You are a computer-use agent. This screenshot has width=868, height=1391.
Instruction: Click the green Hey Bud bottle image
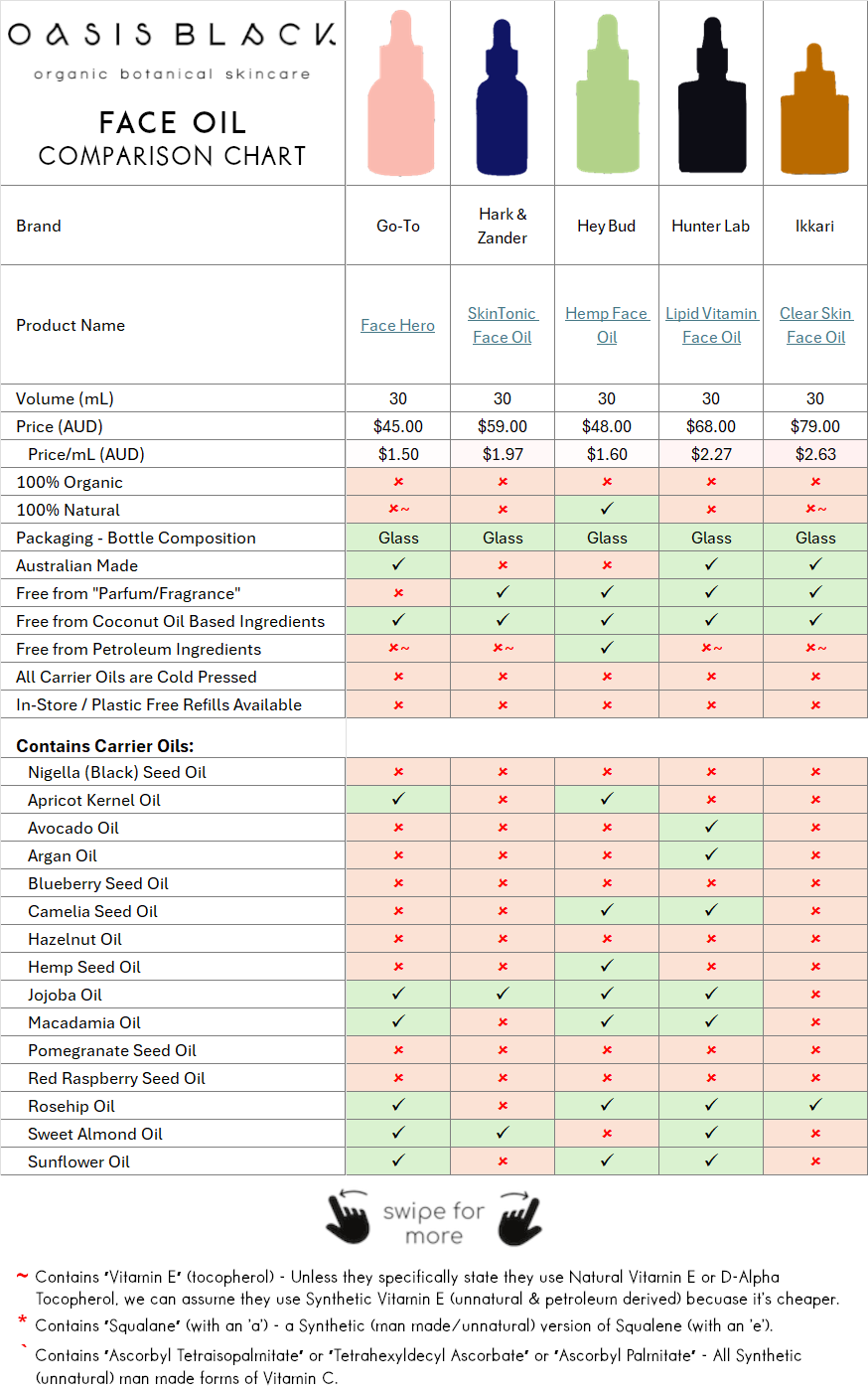click(x=607, y=93)
